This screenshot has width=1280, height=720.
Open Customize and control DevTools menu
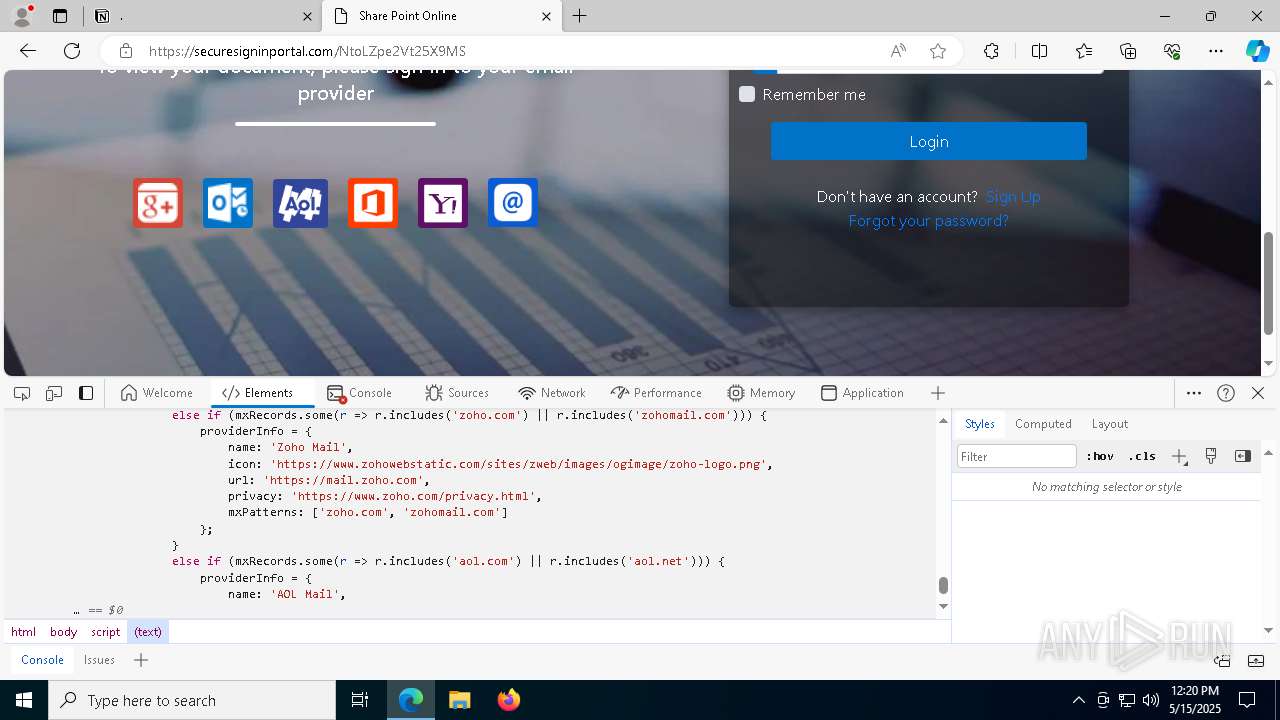(1194, 393)
